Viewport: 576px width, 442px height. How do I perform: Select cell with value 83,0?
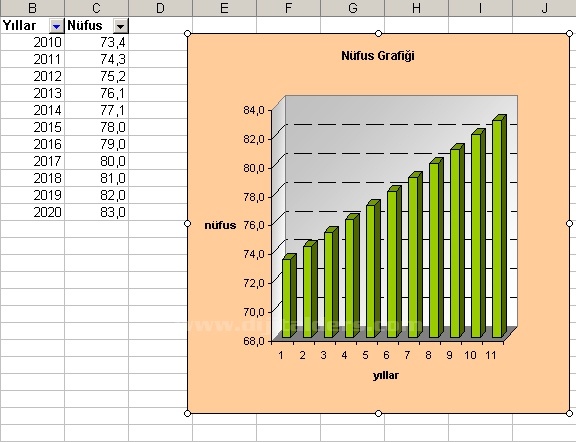pos(96,212)
